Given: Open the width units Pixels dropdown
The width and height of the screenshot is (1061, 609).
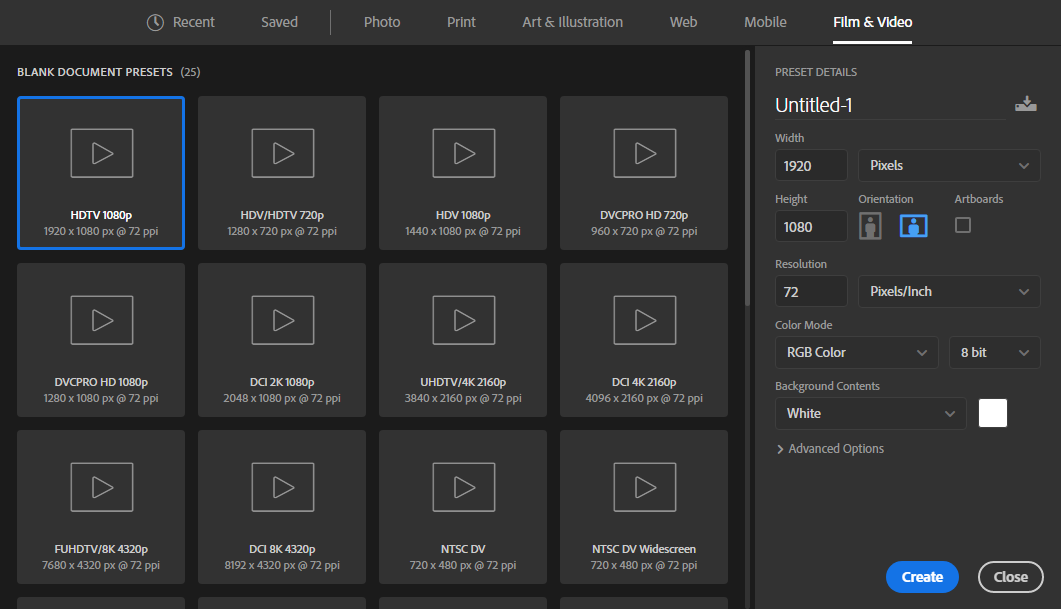Looking at the screenshot, I should 949,165.
